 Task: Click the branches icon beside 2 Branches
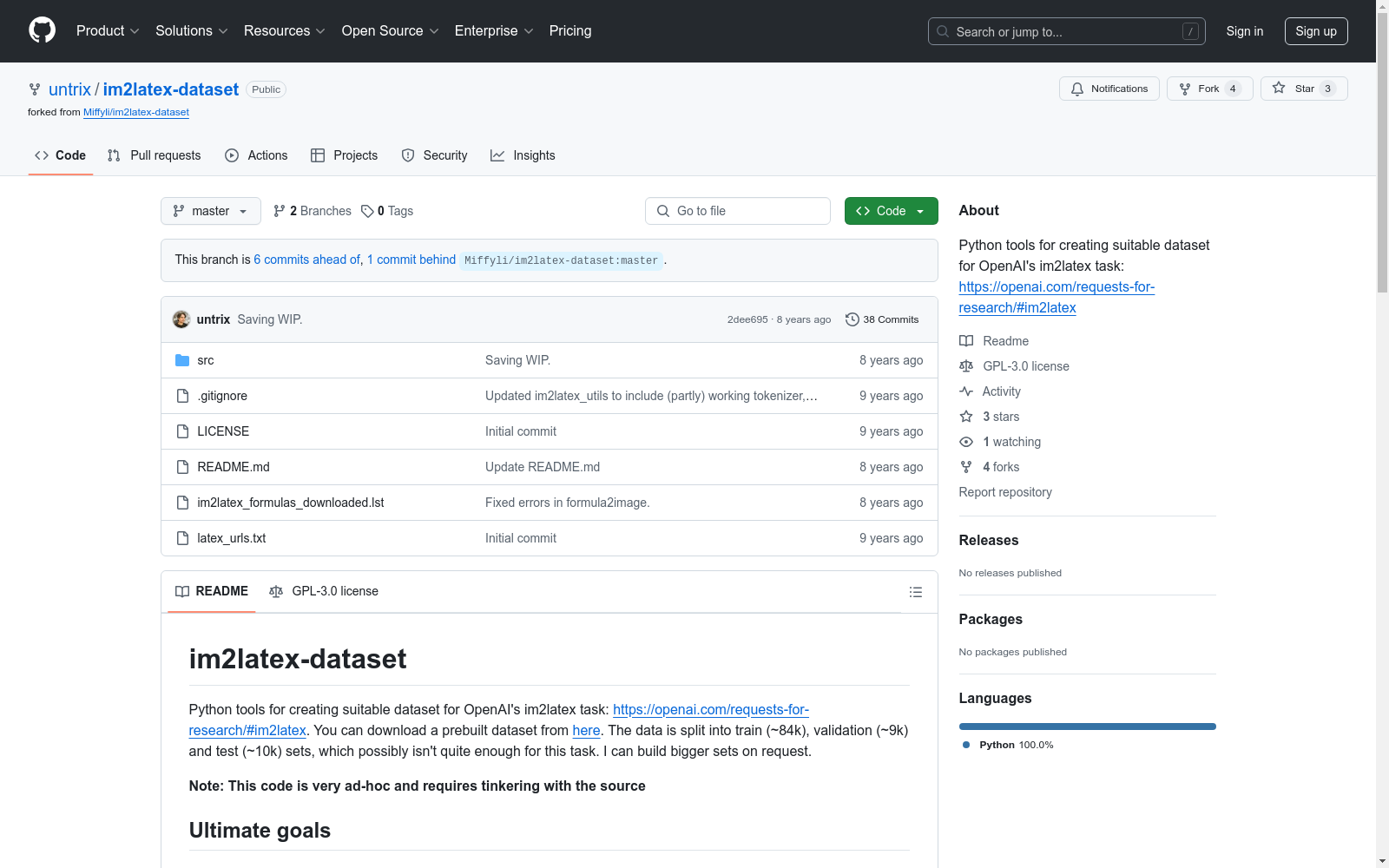click(280, 211)
